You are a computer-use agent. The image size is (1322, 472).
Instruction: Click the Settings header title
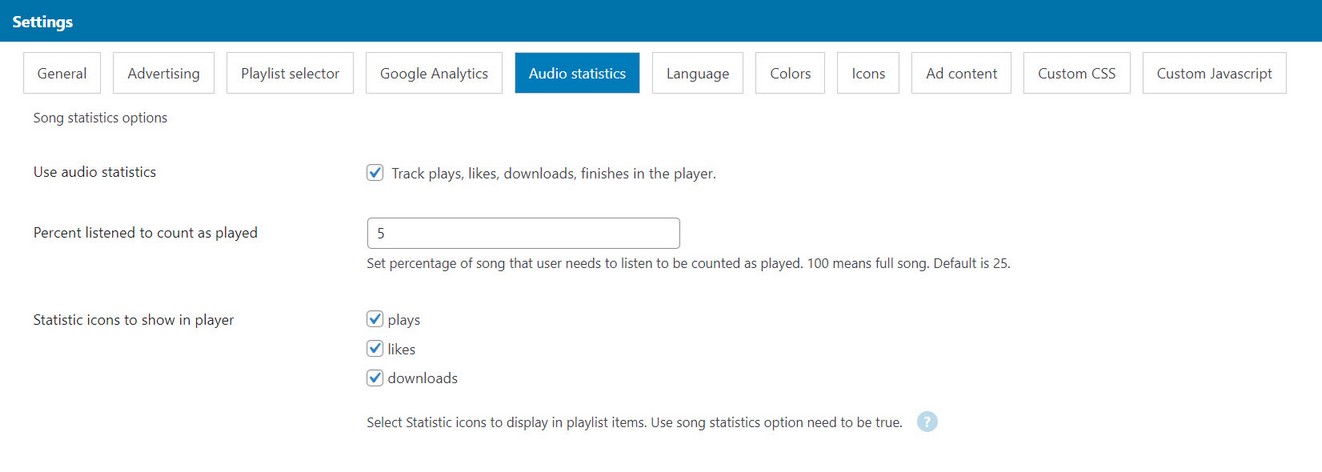43,21
